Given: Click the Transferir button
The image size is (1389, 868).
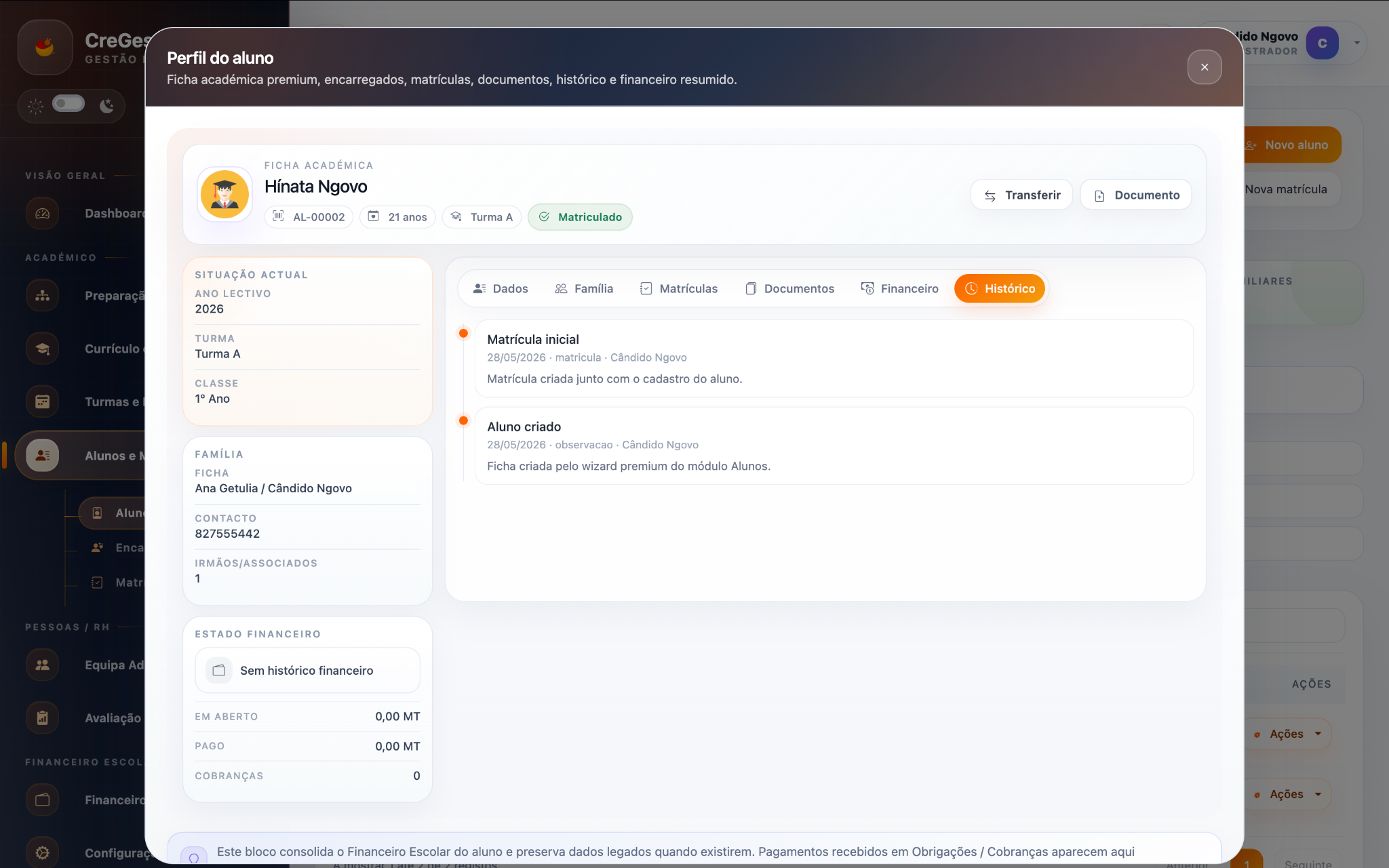Looking at the screenshot, I should point(1021,195).
